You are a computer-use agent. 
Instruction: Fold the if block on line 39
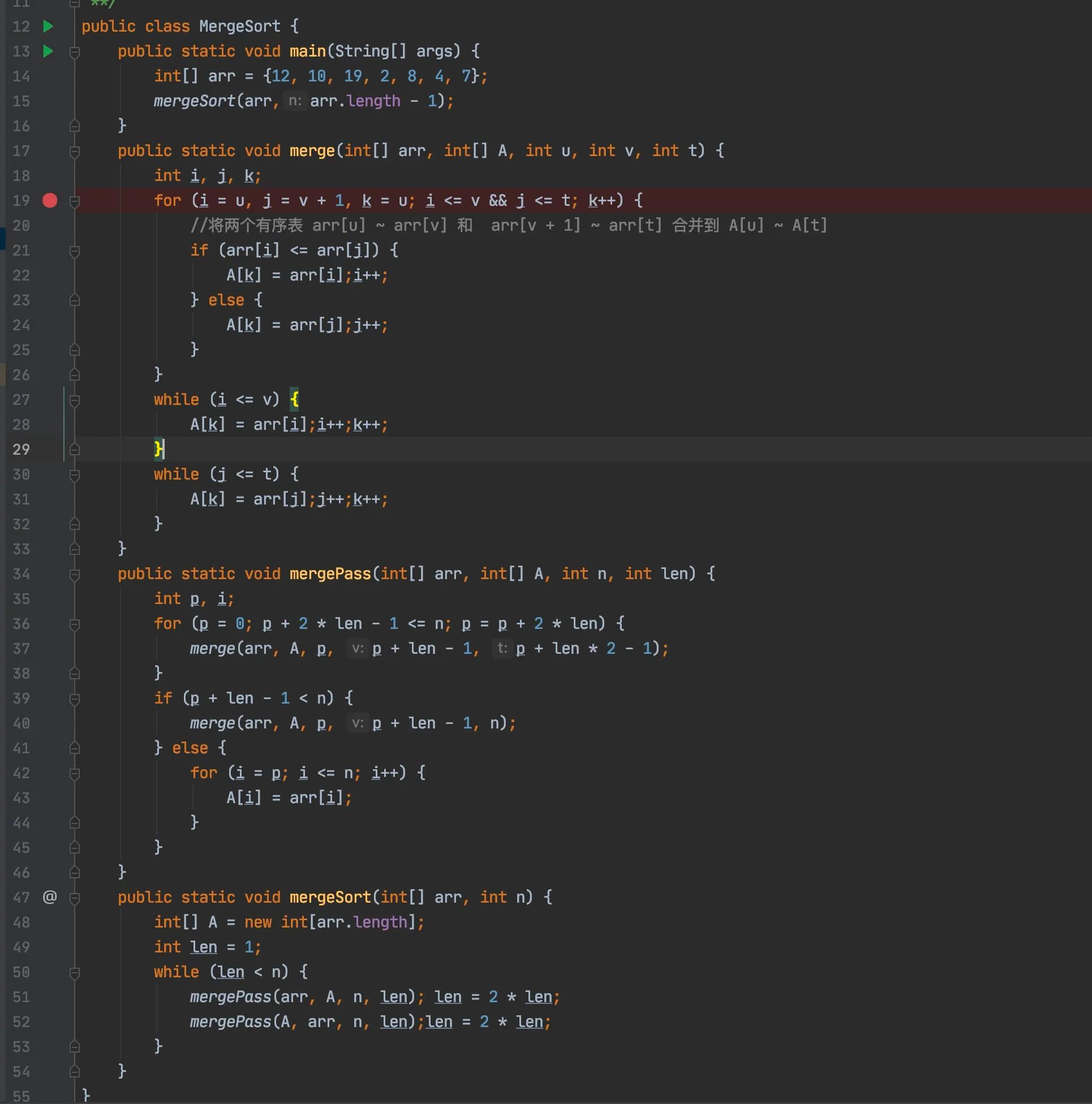(74, 700)
